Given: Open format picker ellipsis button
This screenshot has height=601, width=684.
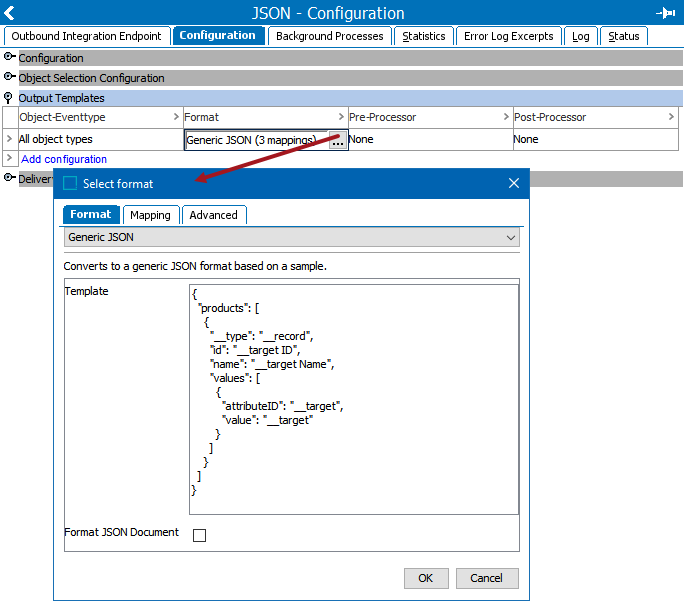Looking at the screenshot, I should (x=338, y=141).
